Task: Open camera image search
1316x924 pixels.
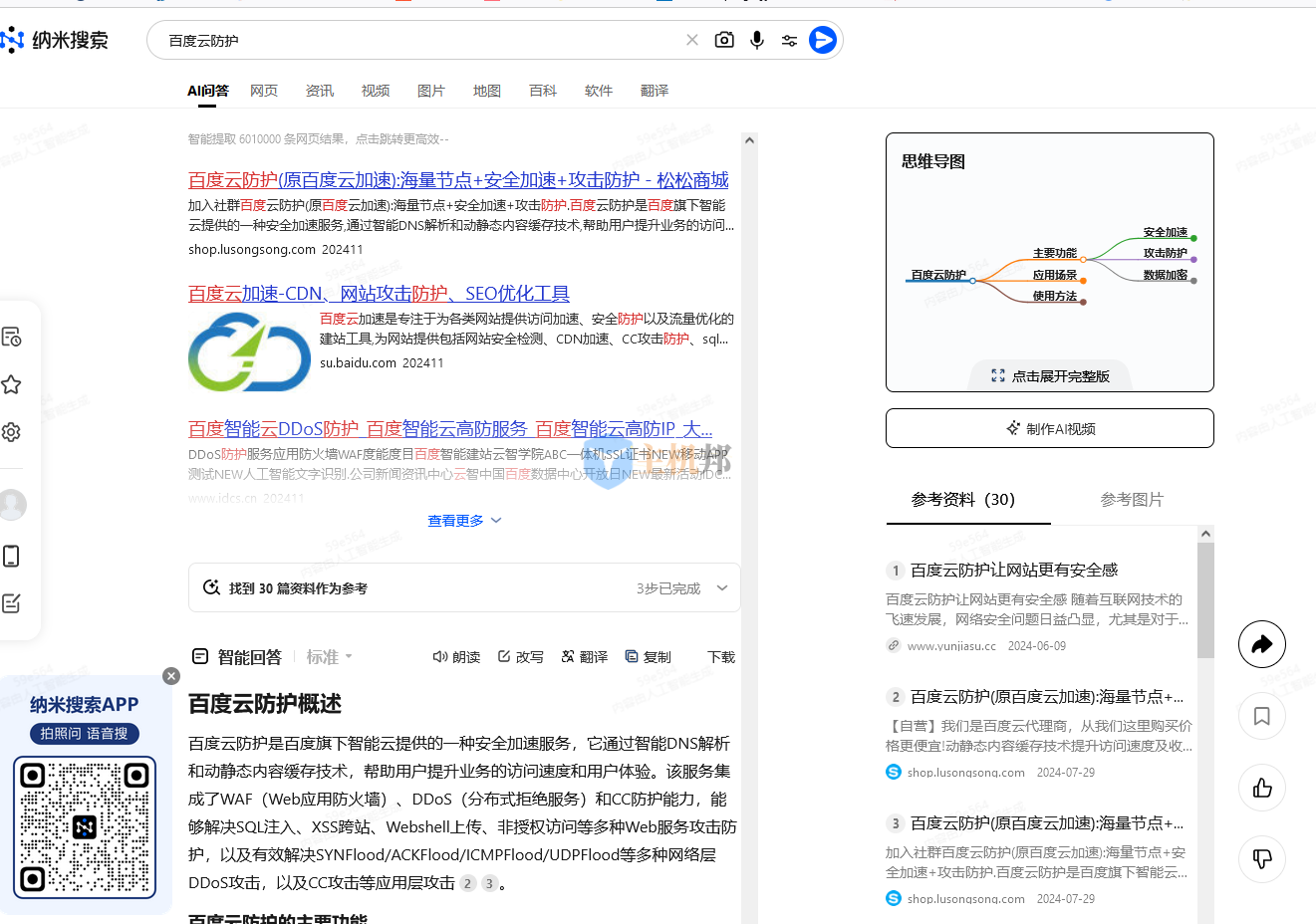Action: 724,40
